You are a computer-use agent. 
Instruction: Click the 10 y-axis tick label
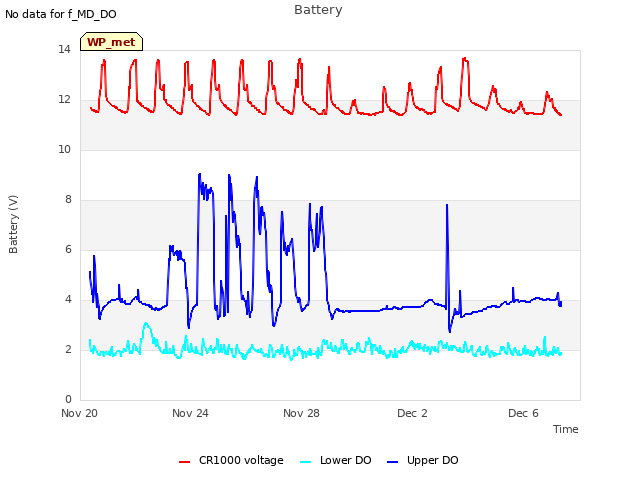point(64,150)
